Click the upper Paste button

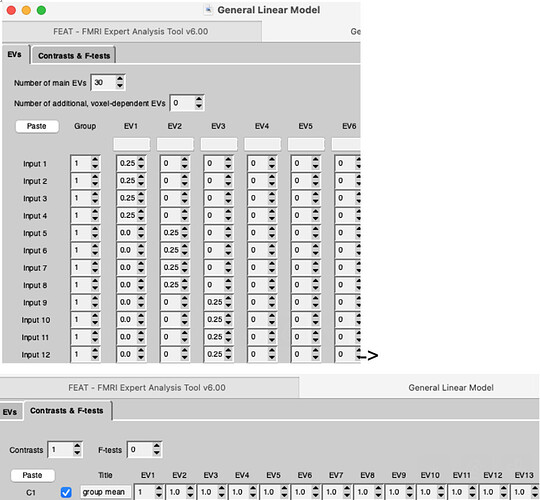[37, 126]
